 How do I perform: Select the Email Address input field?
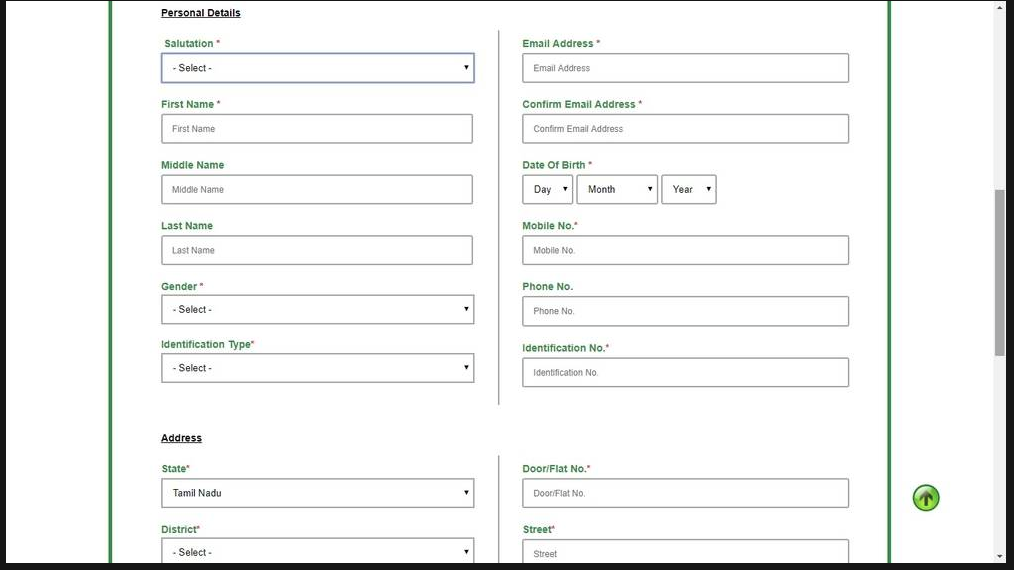[x=685, y=68]
